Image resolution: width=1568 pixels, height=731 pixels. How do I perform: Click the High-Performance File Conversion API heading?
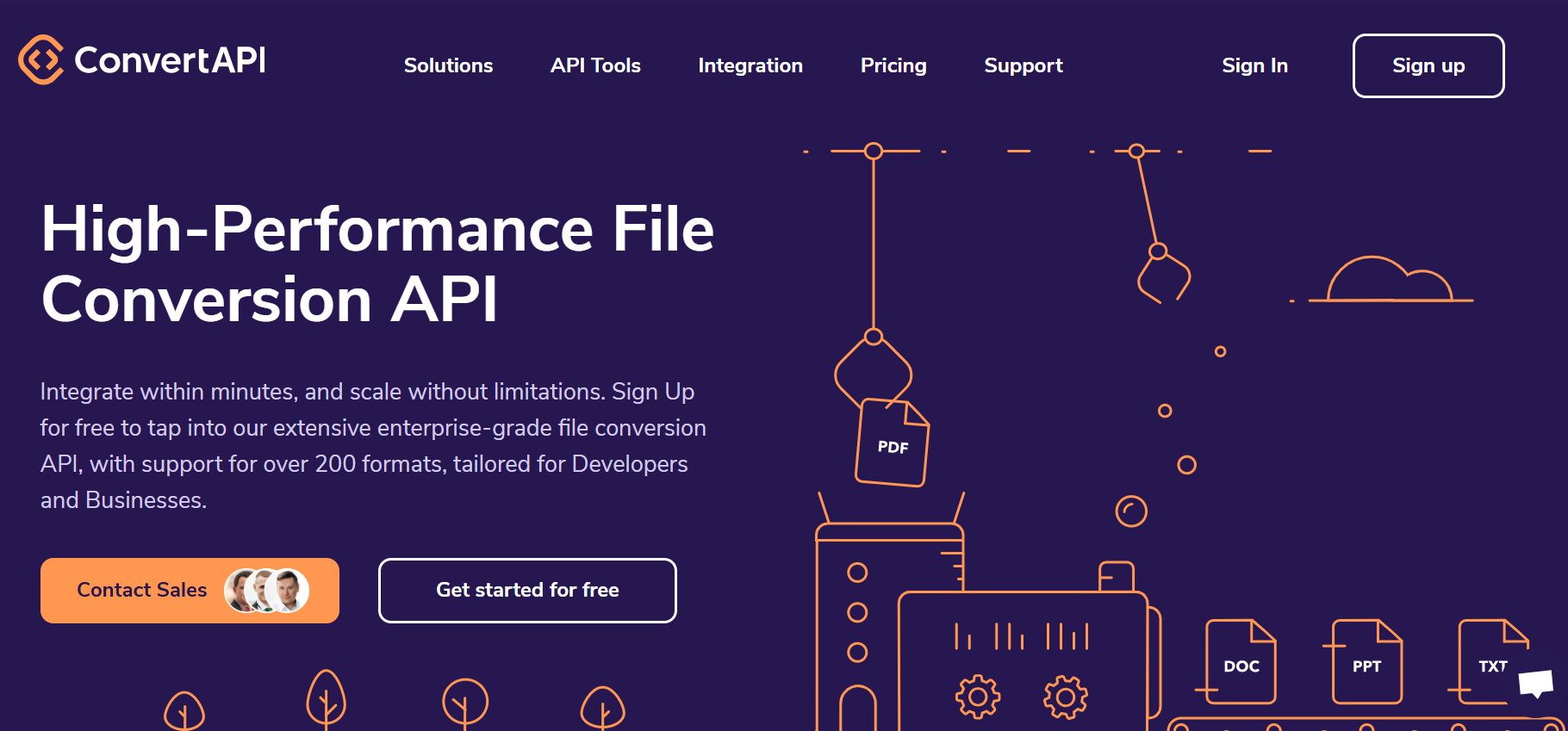[377, 263]
